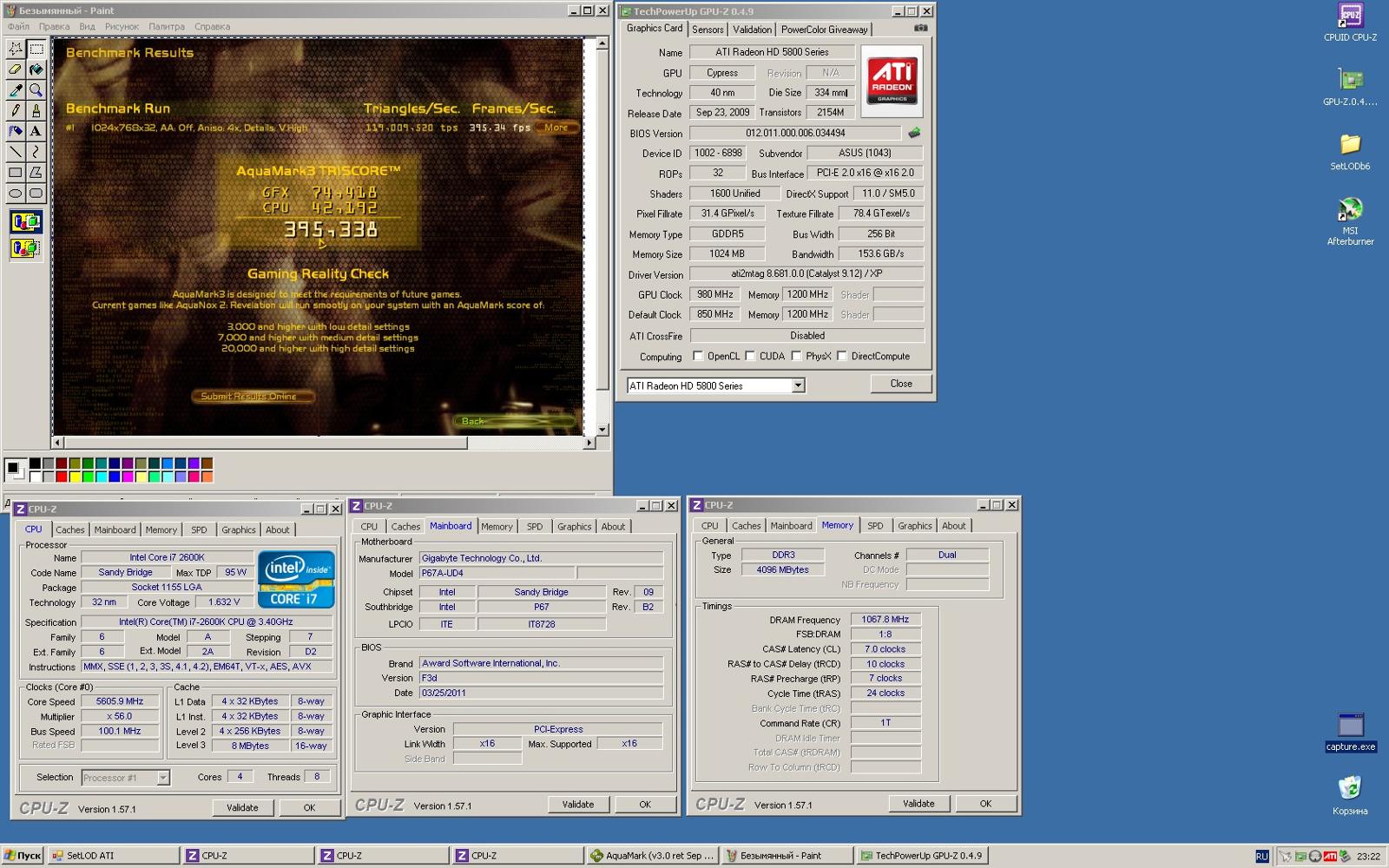
Task: Click the GPU-Z screenshot camera icon
Action: point(920,28)
